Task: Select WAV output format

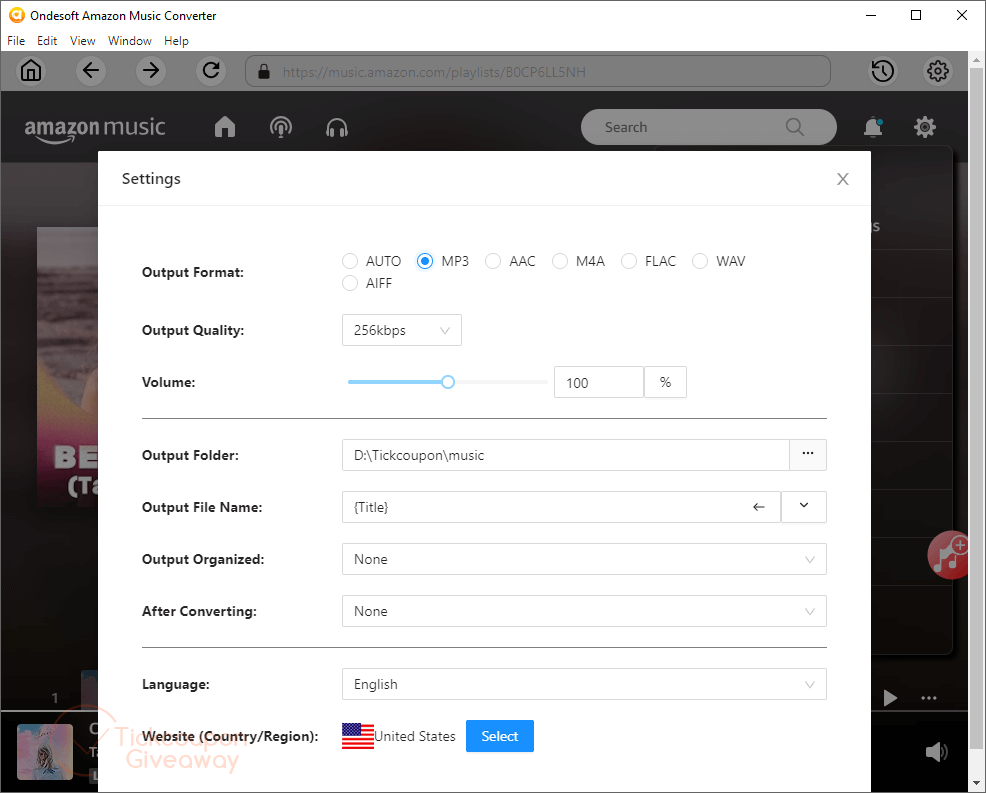Action: [700, 261]
